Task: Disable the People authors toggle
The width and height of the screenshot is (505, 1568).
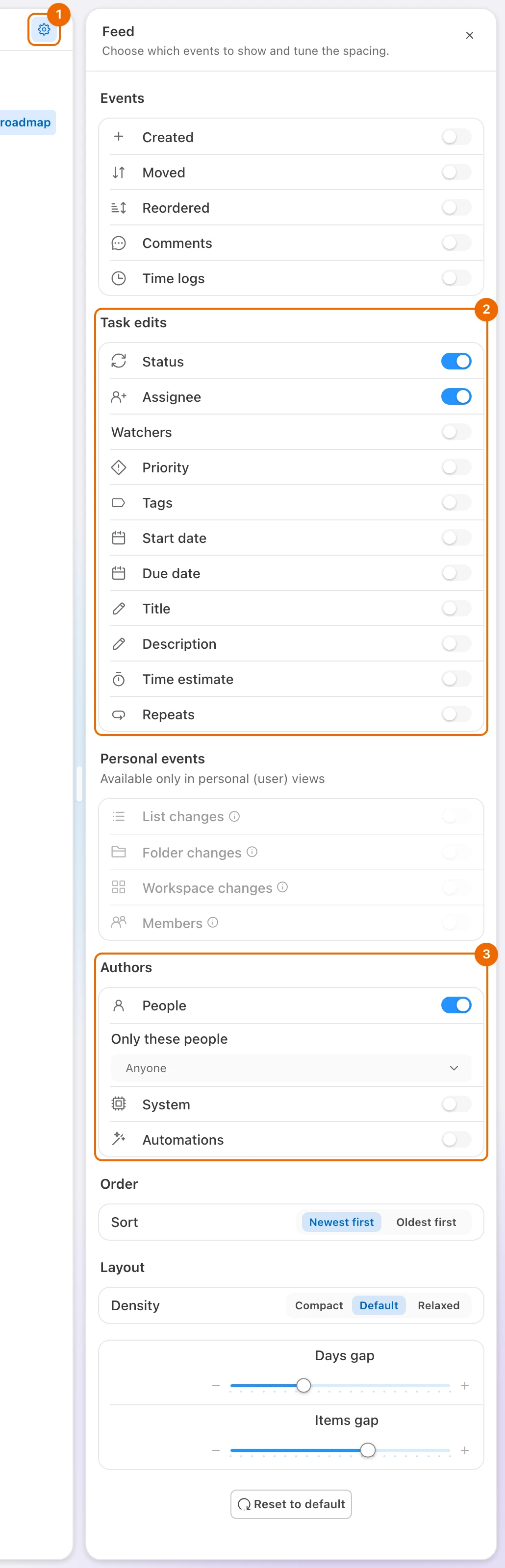Action: pos(456,1005)
